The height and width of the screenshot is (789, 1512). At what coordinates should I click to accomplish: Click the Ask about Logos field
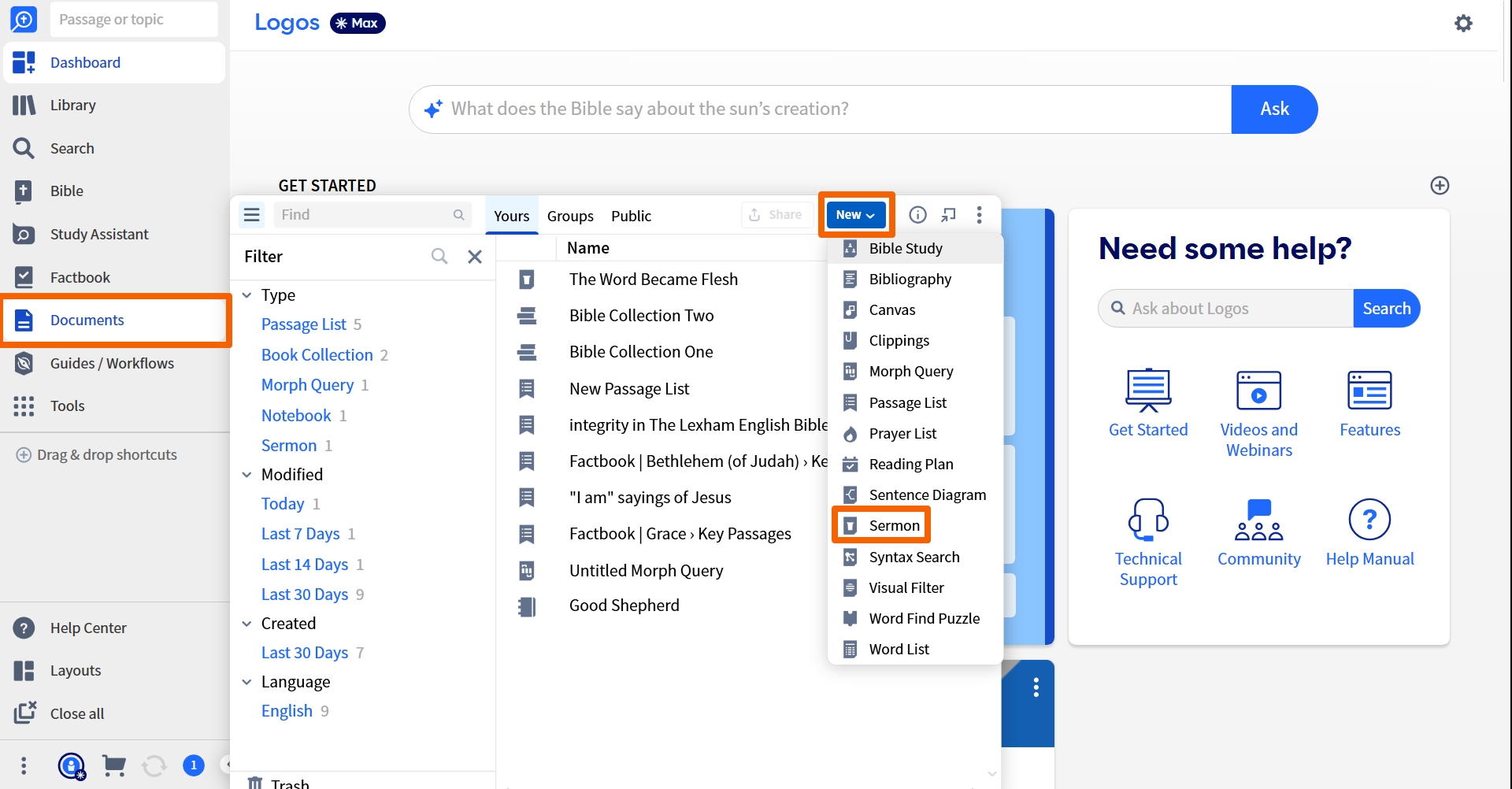click(x=1226, y=309)
